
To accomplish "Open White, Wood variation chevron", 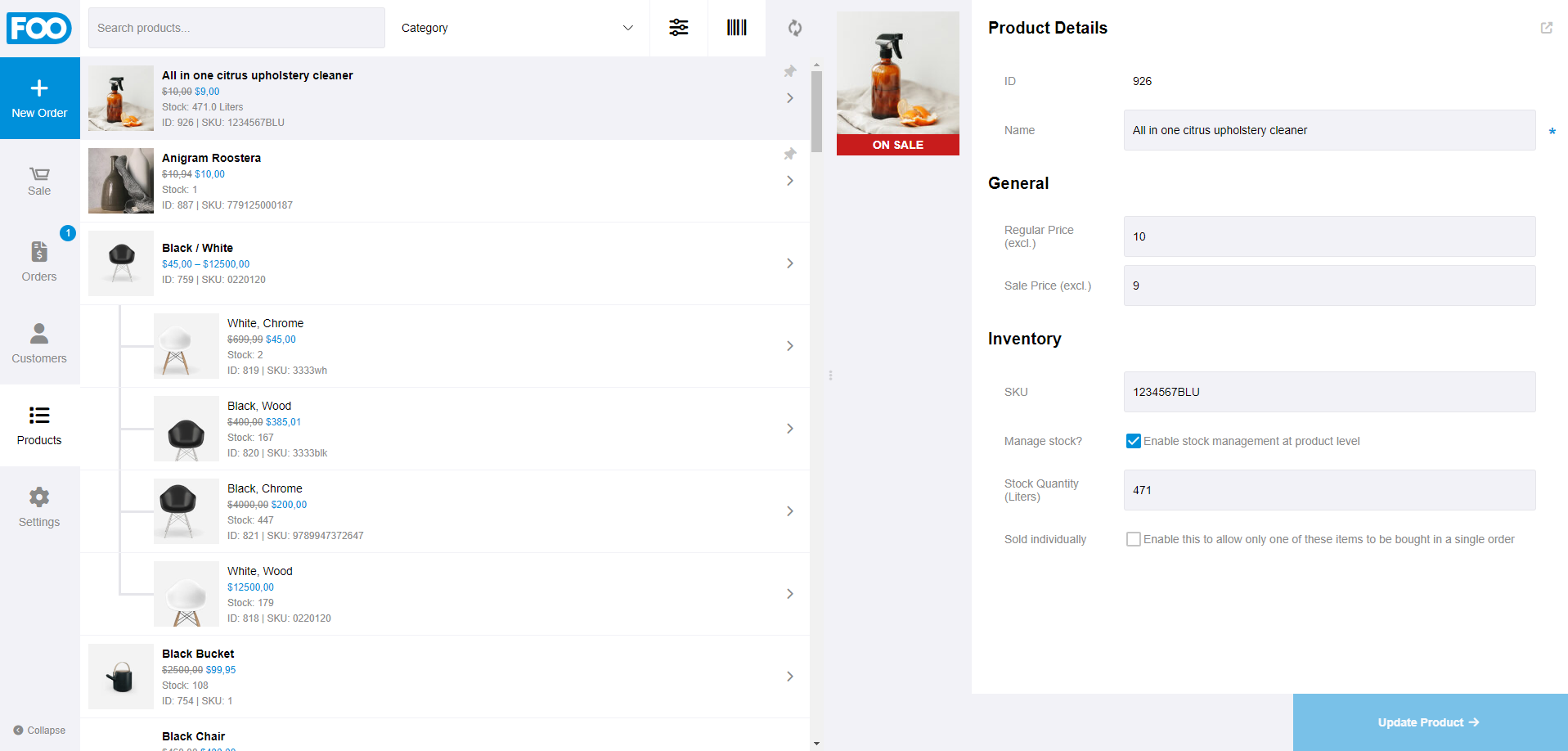I will tap(790, 594).
